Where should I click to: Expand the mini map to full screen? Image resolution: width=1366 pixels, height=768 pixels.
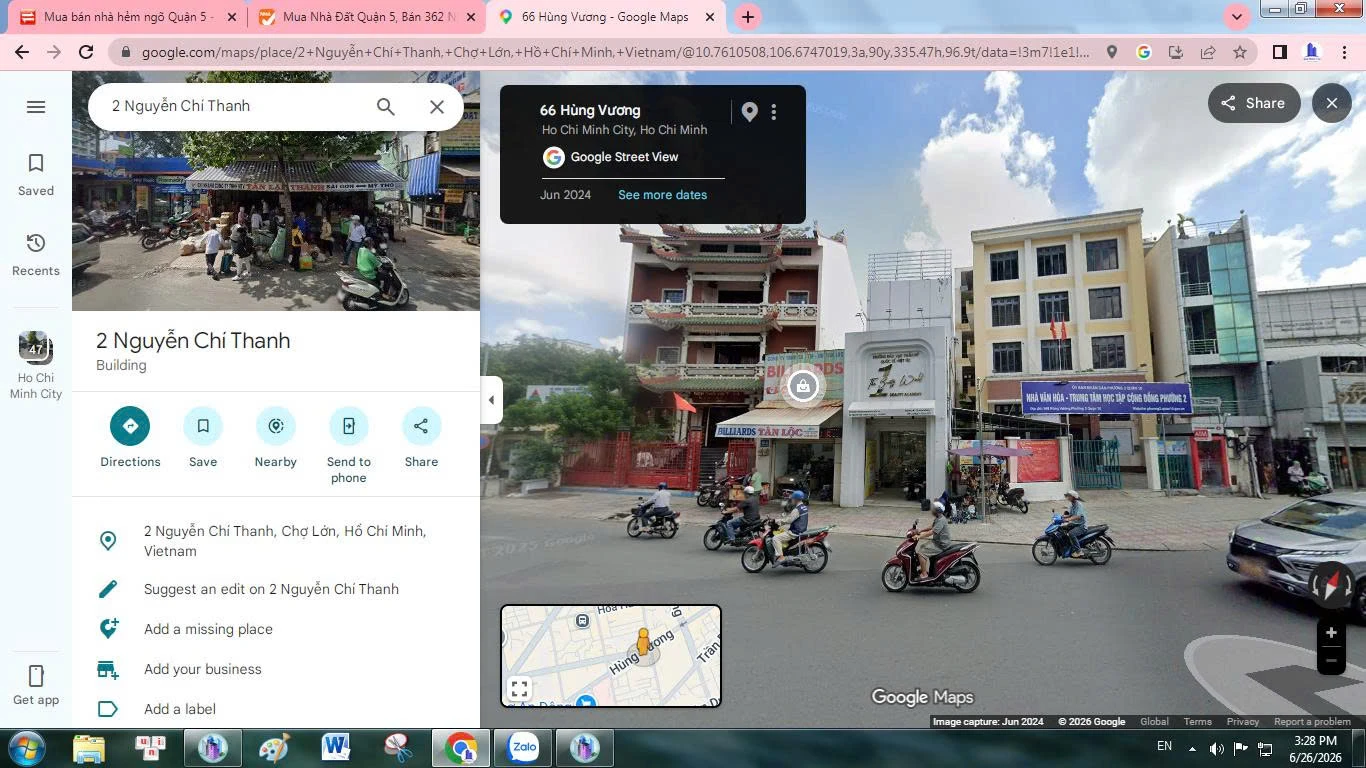click(519, 688)
